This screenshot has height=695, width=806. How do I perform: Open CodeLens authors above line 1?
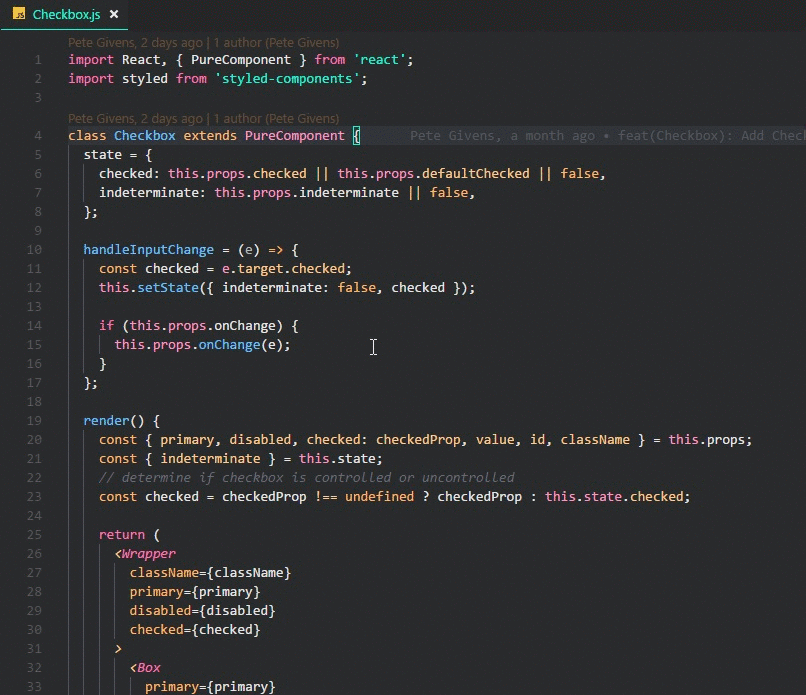tap(204, 43)
